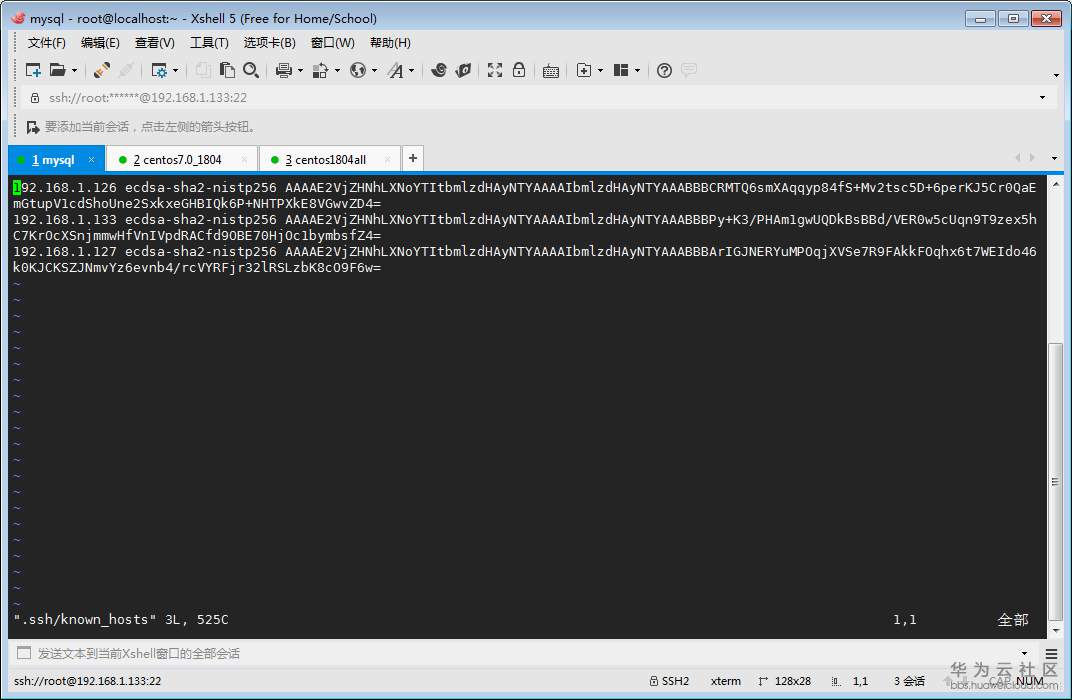Viewport: 1072px width, 700px height.
Task: Click 128x28 size in status bar
Action: (785, 681)
